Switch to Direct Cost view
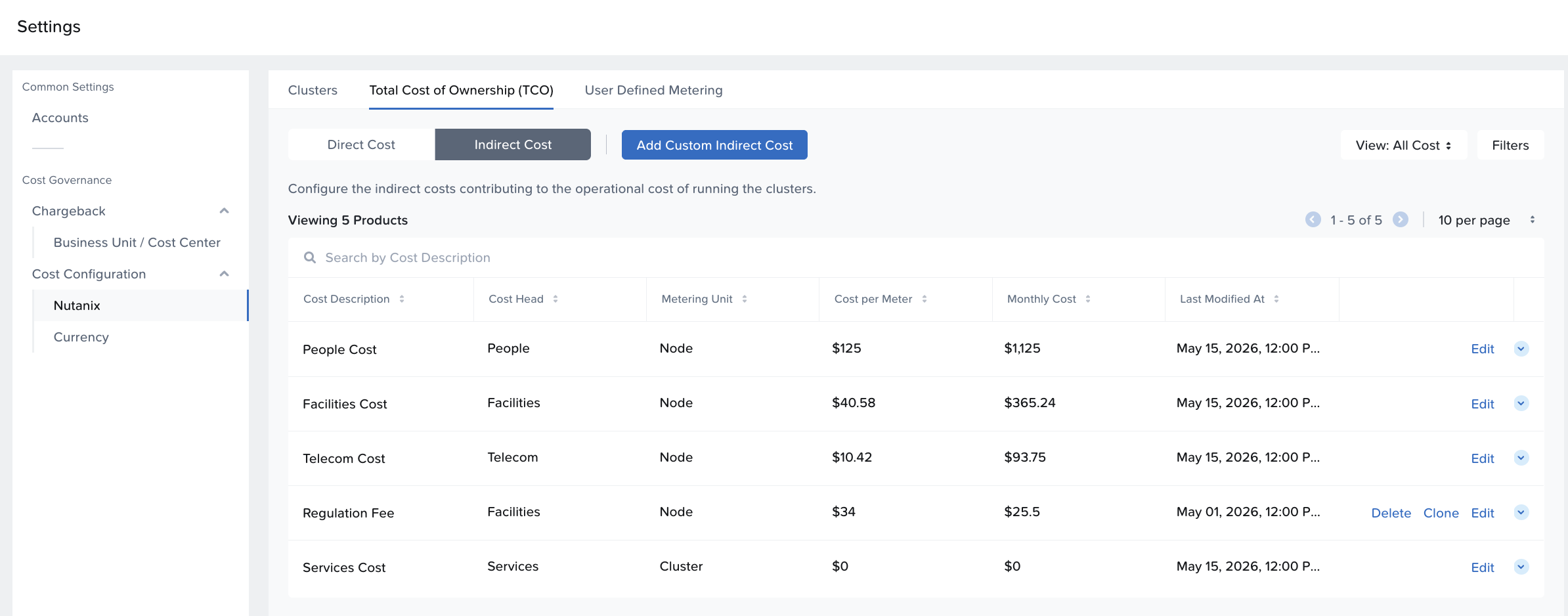Viewport: 1568px width, 616px height. point(361,144)
